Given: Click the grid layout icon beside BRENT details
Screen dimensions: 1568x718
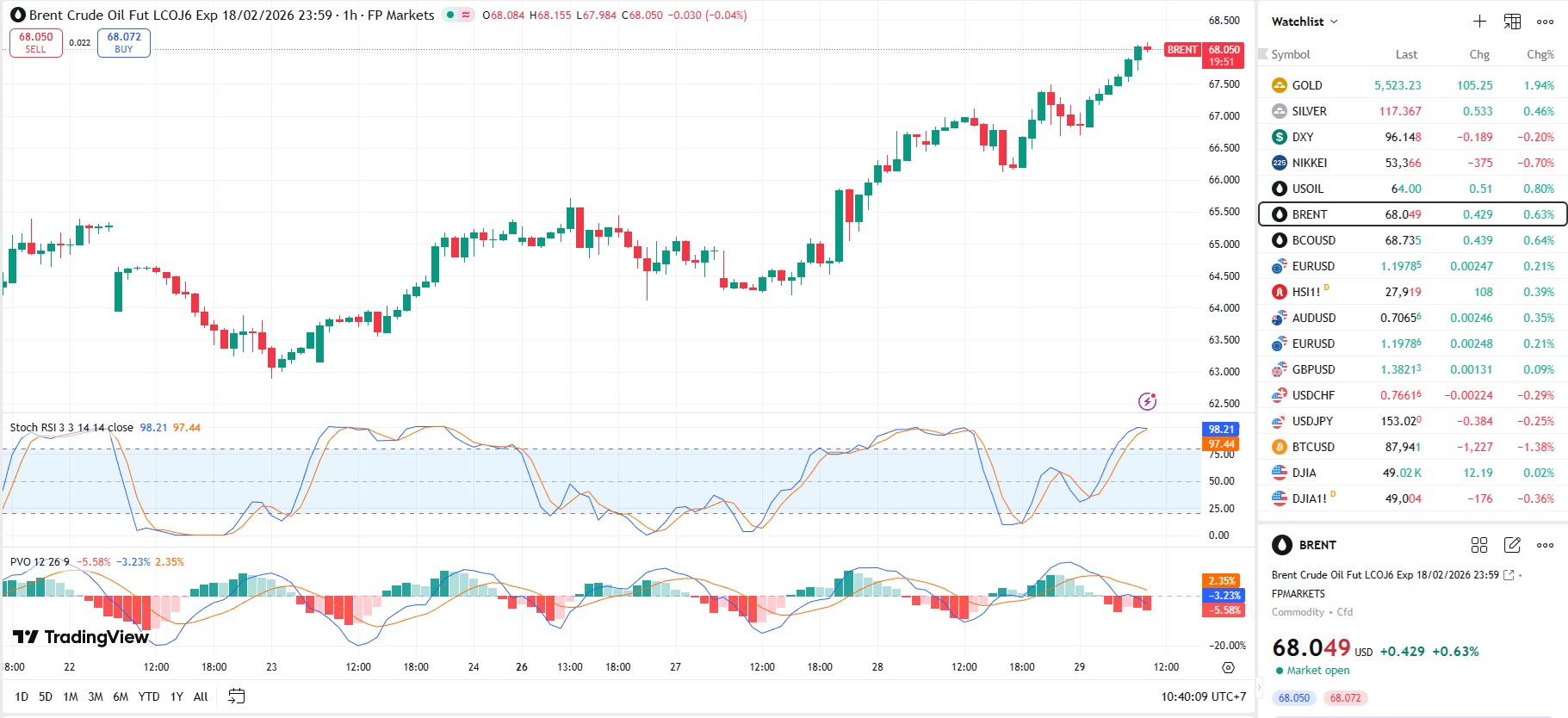Looking at the screenshot, I should (x=1479, y=545).
